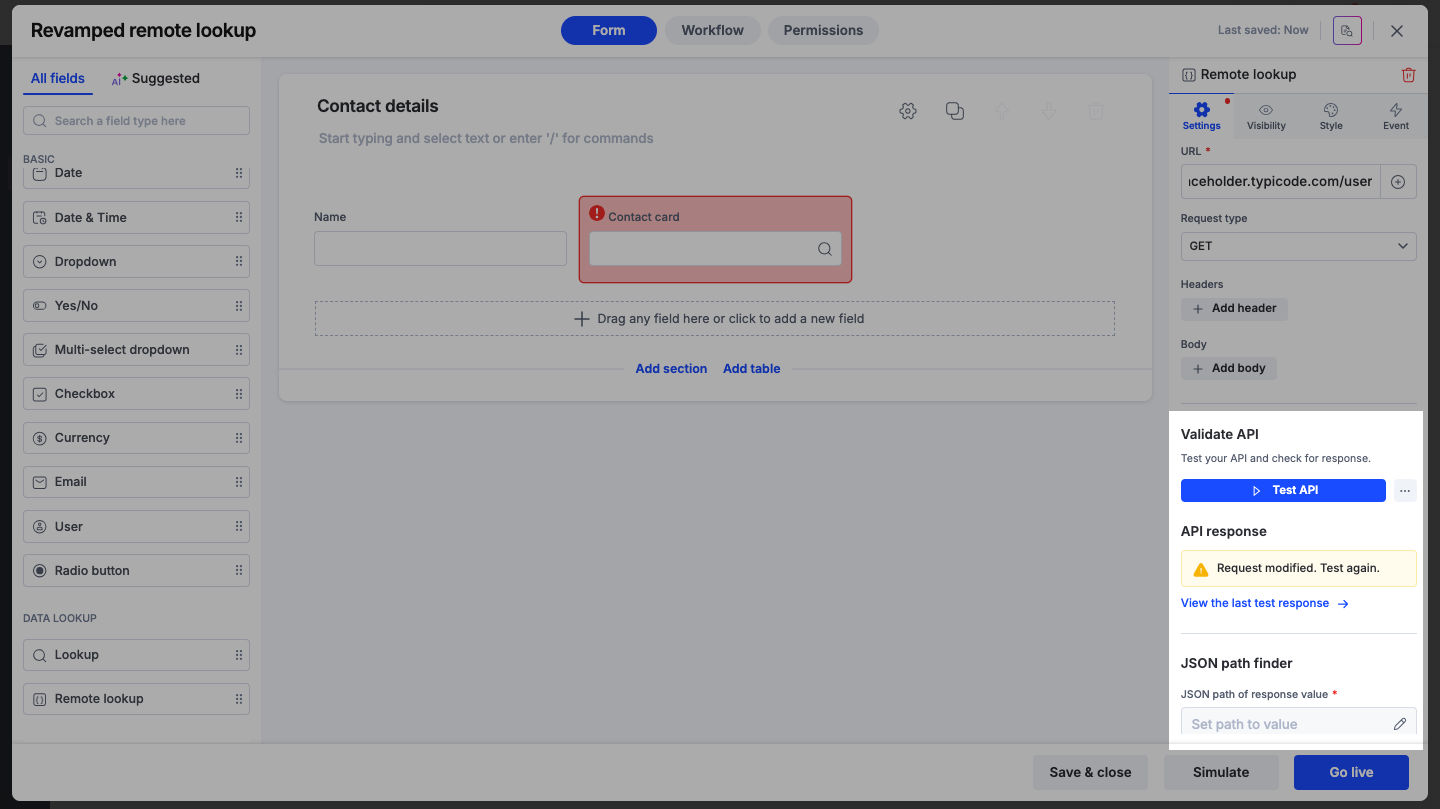Click the plus icon beside the URL field

point(1398,182)
